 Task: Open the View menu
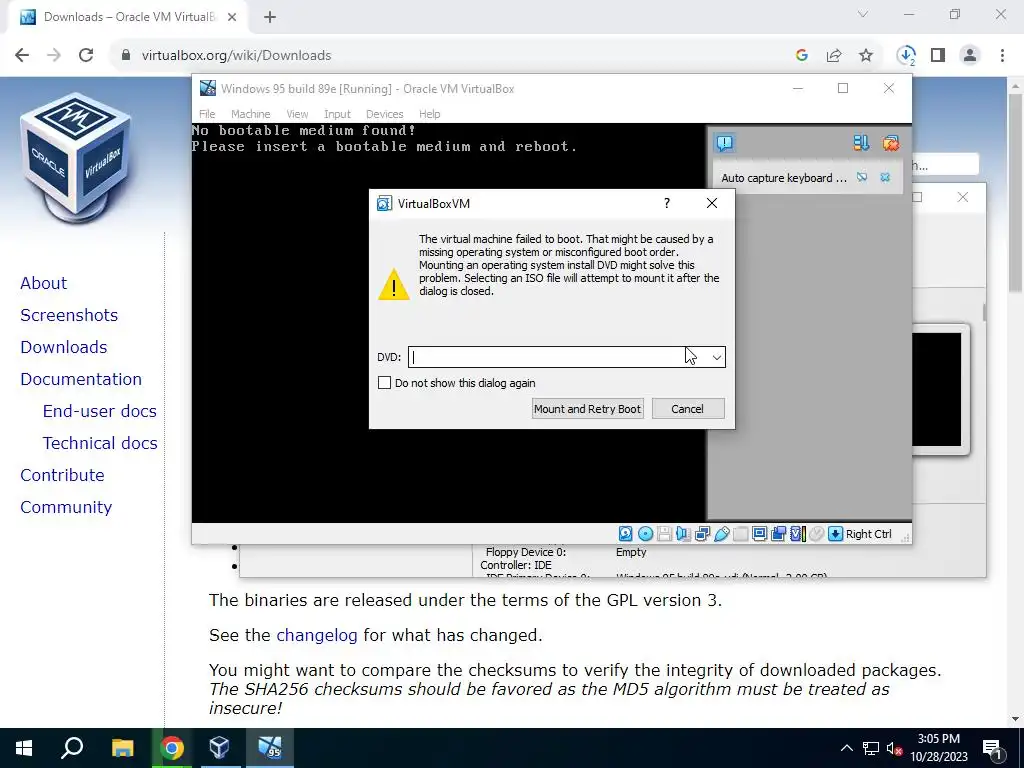(297, 114)
